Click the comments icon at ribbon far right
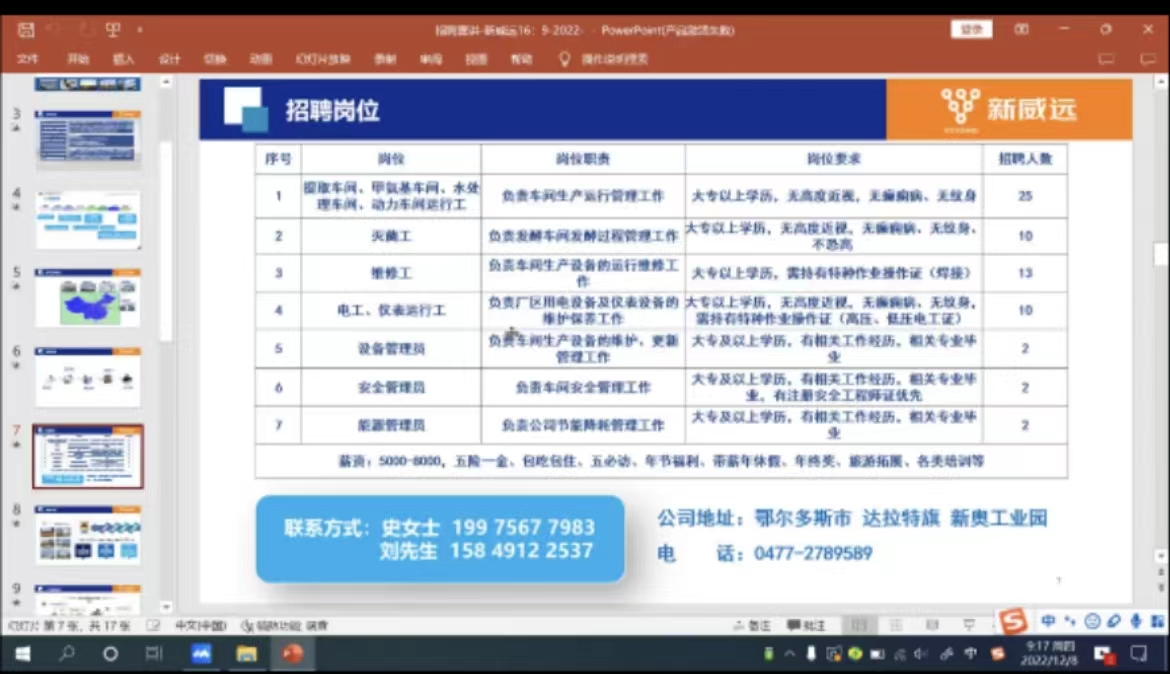The width and height of the screenshot is (1170, 674). [1148, 59]
